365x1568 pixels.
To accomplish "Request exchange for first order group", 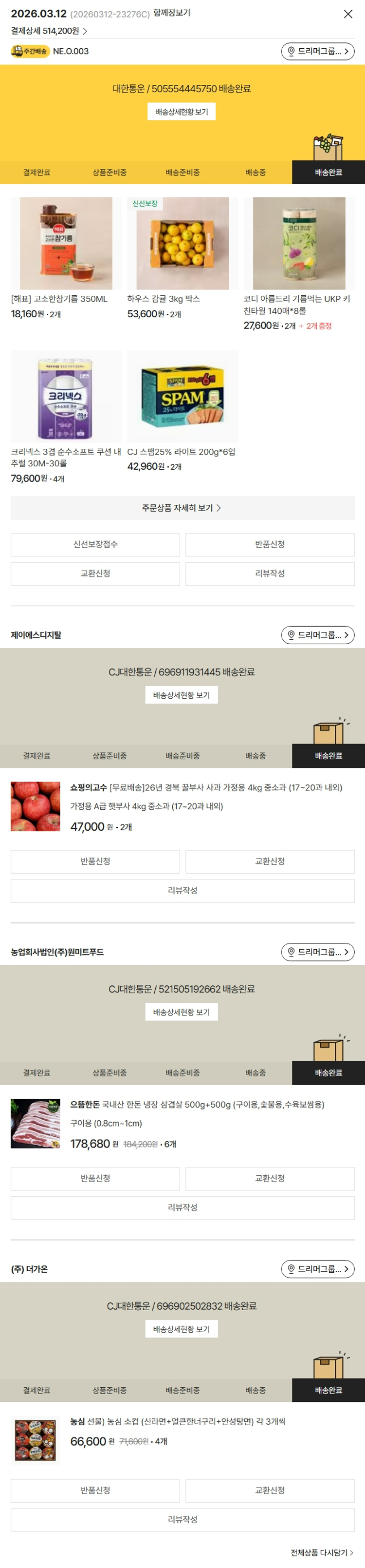I will pyautogui.click(x=95, y=574).
